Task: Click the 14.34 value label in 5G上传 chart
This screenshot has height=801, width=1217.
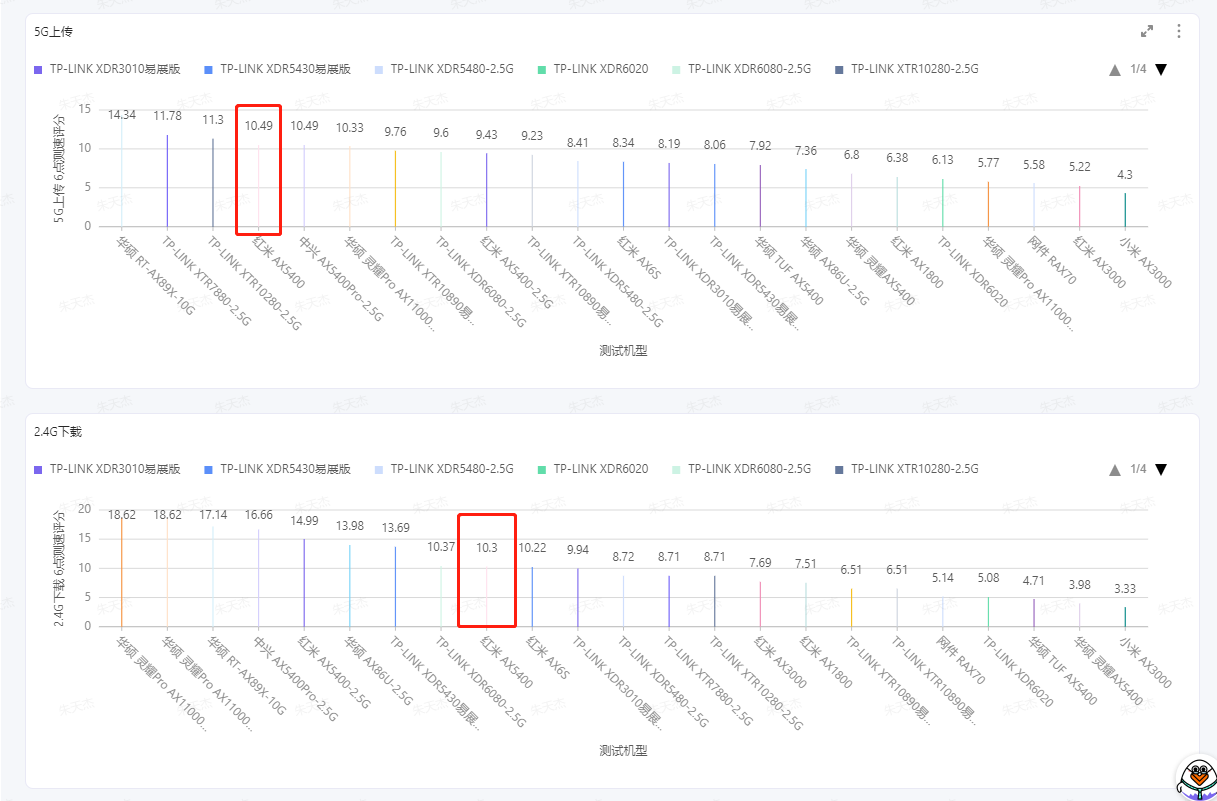Action: 122,116
